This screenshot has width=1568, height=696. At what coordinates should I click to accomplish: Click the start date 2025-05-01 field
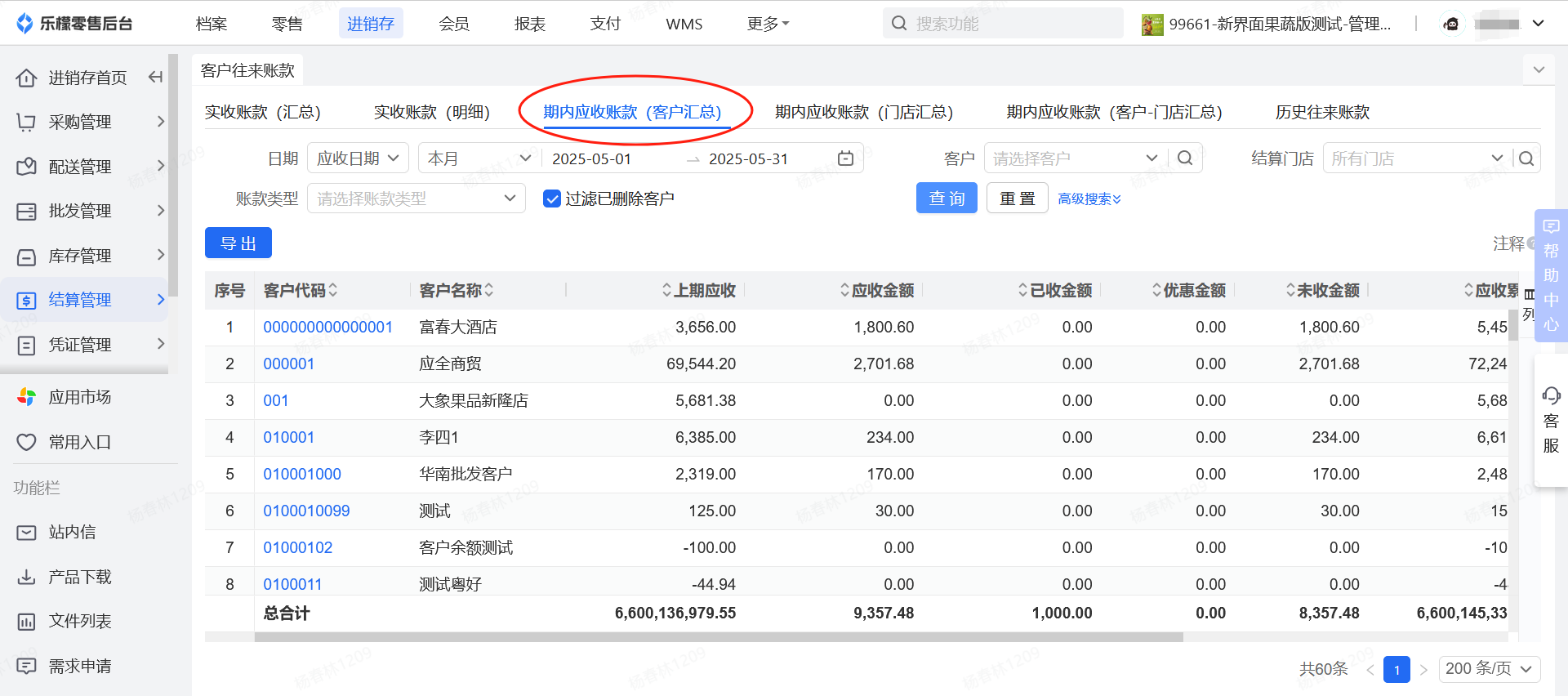tap(592, 158)
